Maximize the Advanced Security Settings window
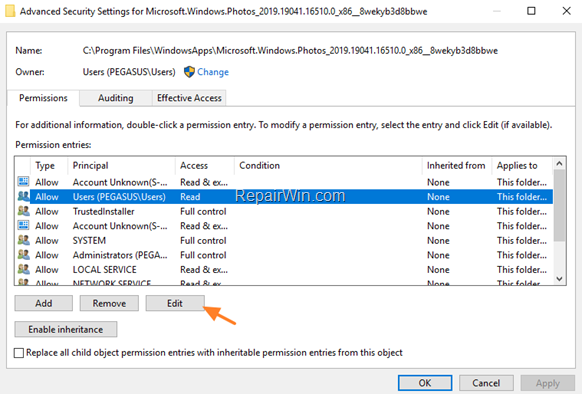Viewport: 582px width, 394px height. click(531, 11)
